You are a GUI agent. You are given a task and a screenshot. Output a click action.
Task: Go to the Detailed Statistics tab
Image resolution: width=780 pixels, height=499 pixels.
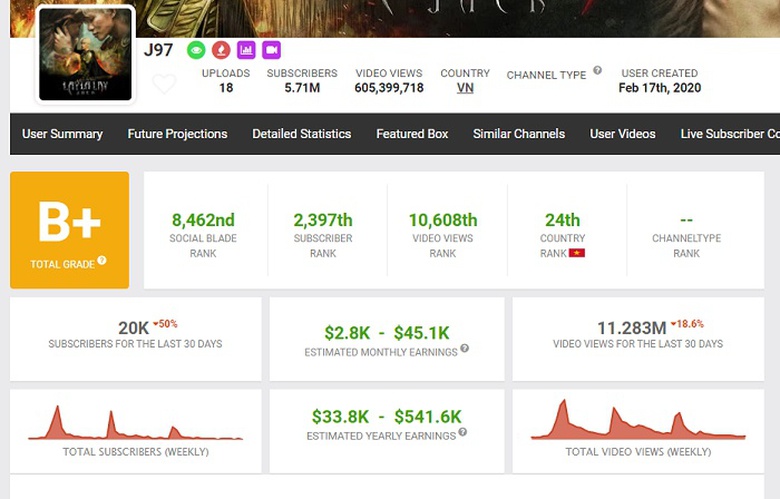(301, 134)
